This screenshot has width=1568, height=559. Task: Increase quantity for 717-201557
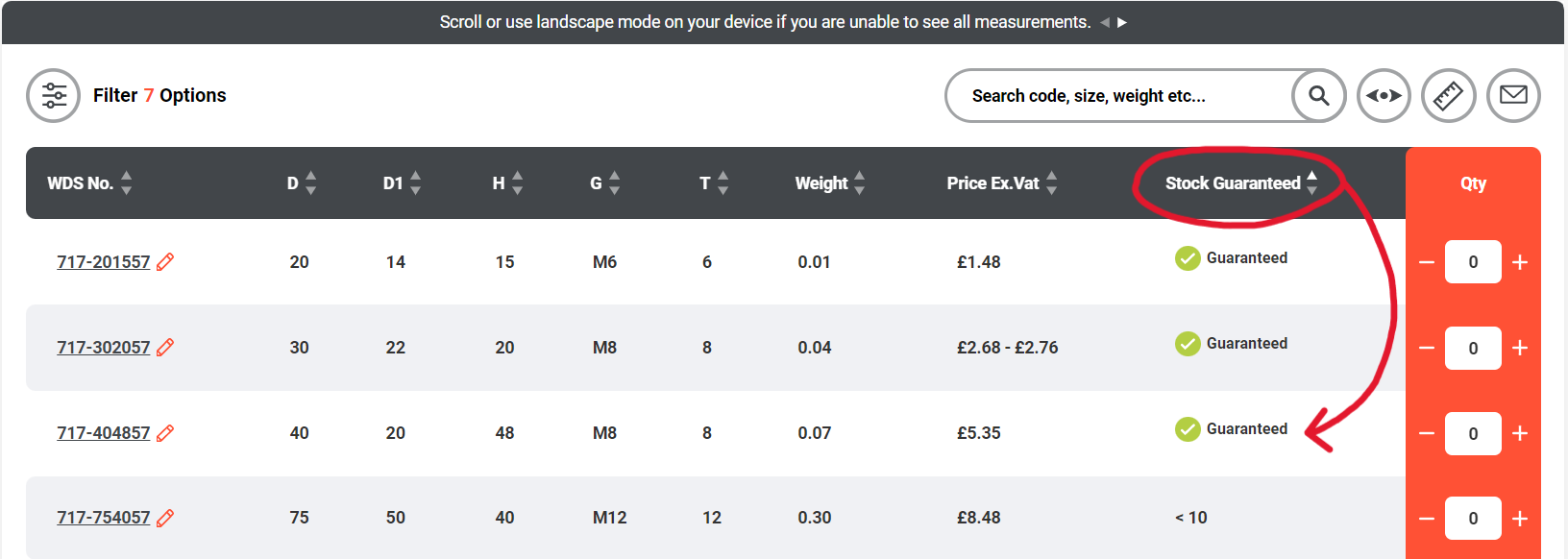[x=1520, y=262]
